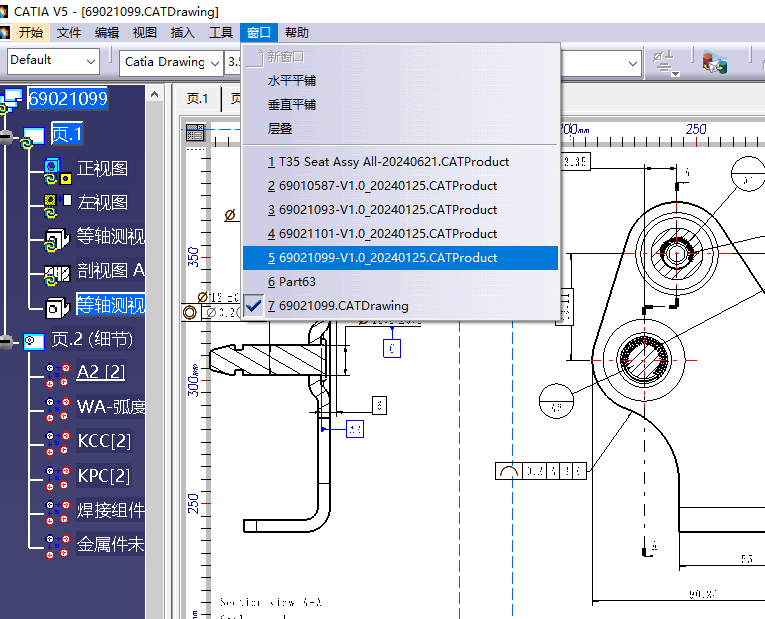Select 焊接组件 detail node
The height and width of the screenshot is (619, 765).
click(111, 510)
